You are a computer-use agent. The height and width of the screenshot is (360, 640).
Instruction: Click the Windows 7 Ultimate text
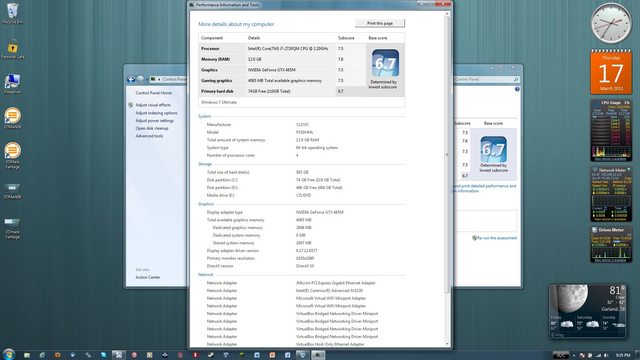pyautogui.click(x=219, y=102)
